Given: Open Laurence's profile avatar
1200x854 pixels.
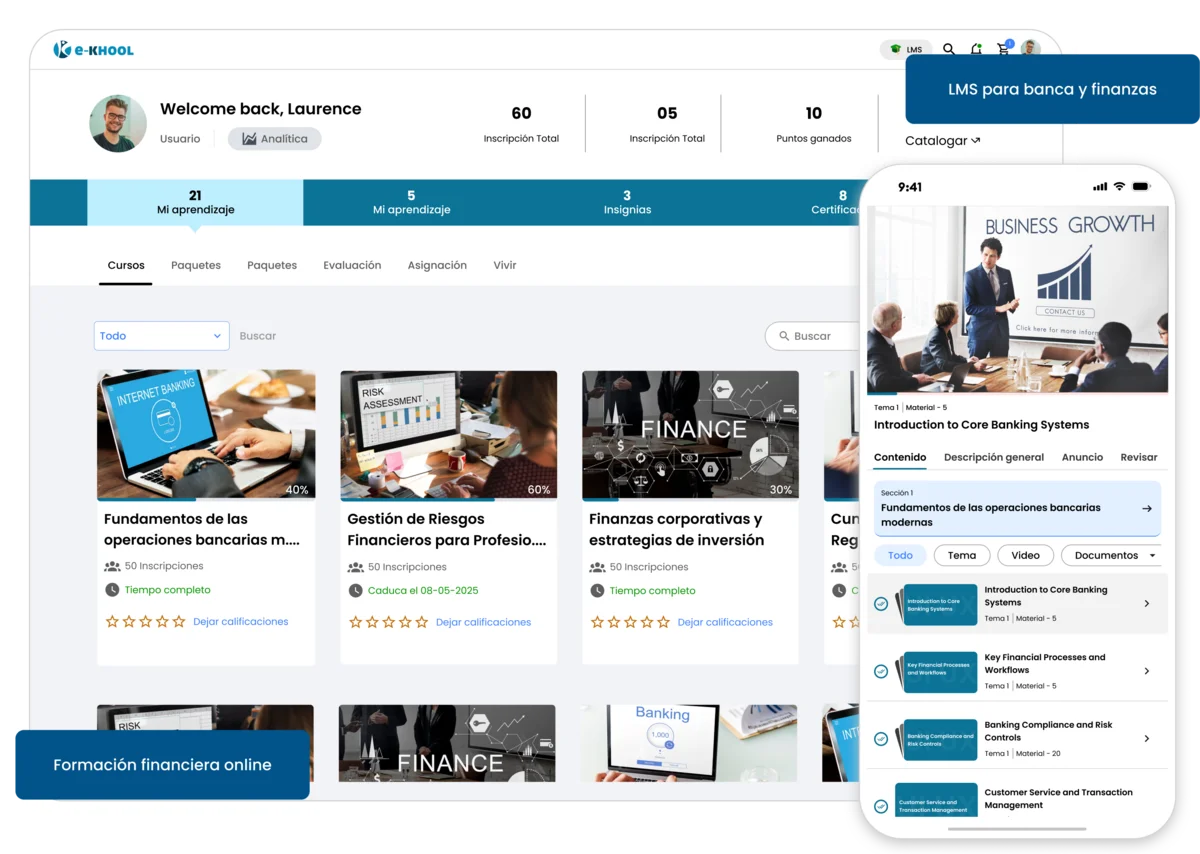Looking at the screenshot, I should click(x=117, y=123).
